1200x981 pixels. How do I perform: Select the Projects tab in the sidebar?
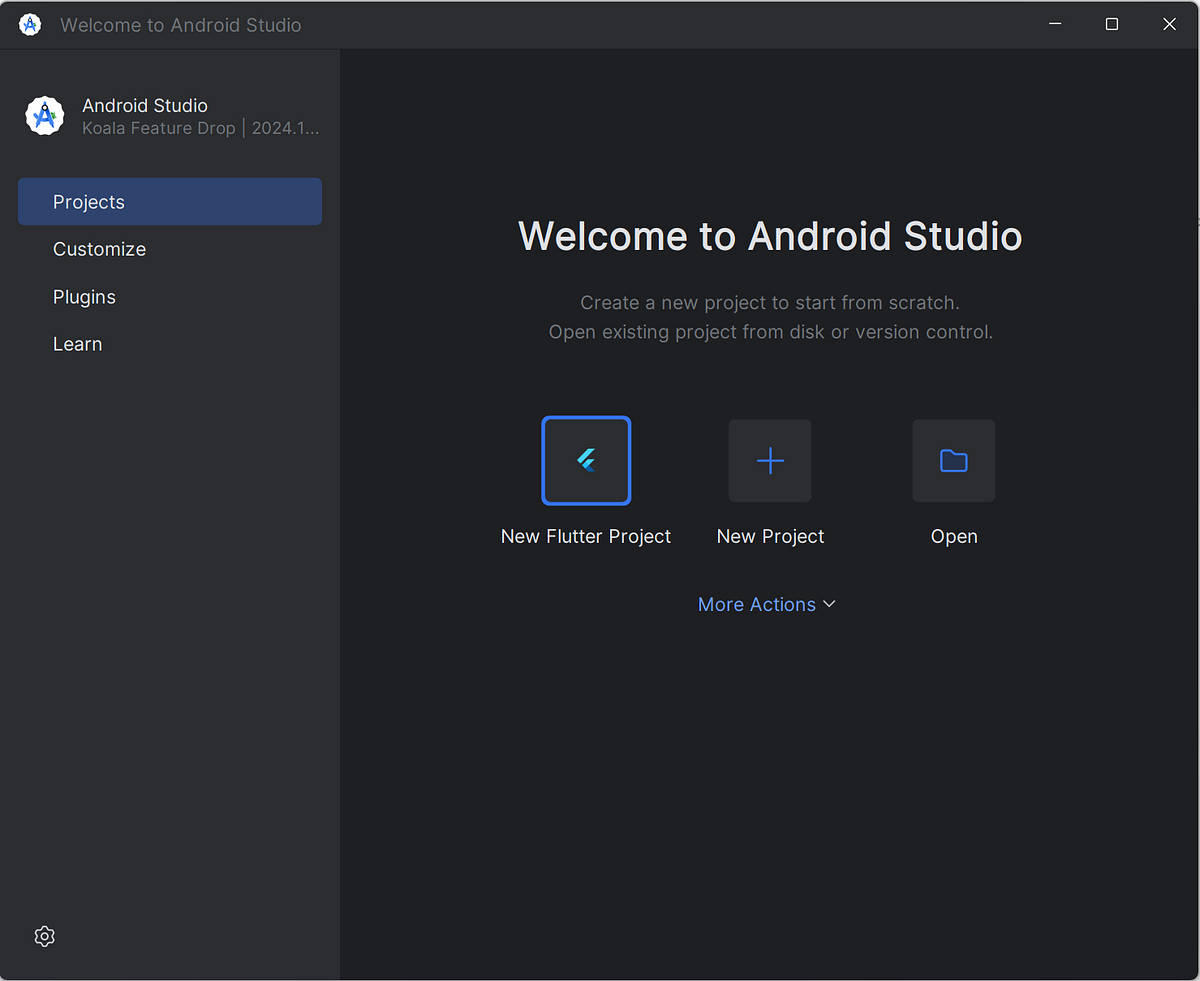[88, 201]
